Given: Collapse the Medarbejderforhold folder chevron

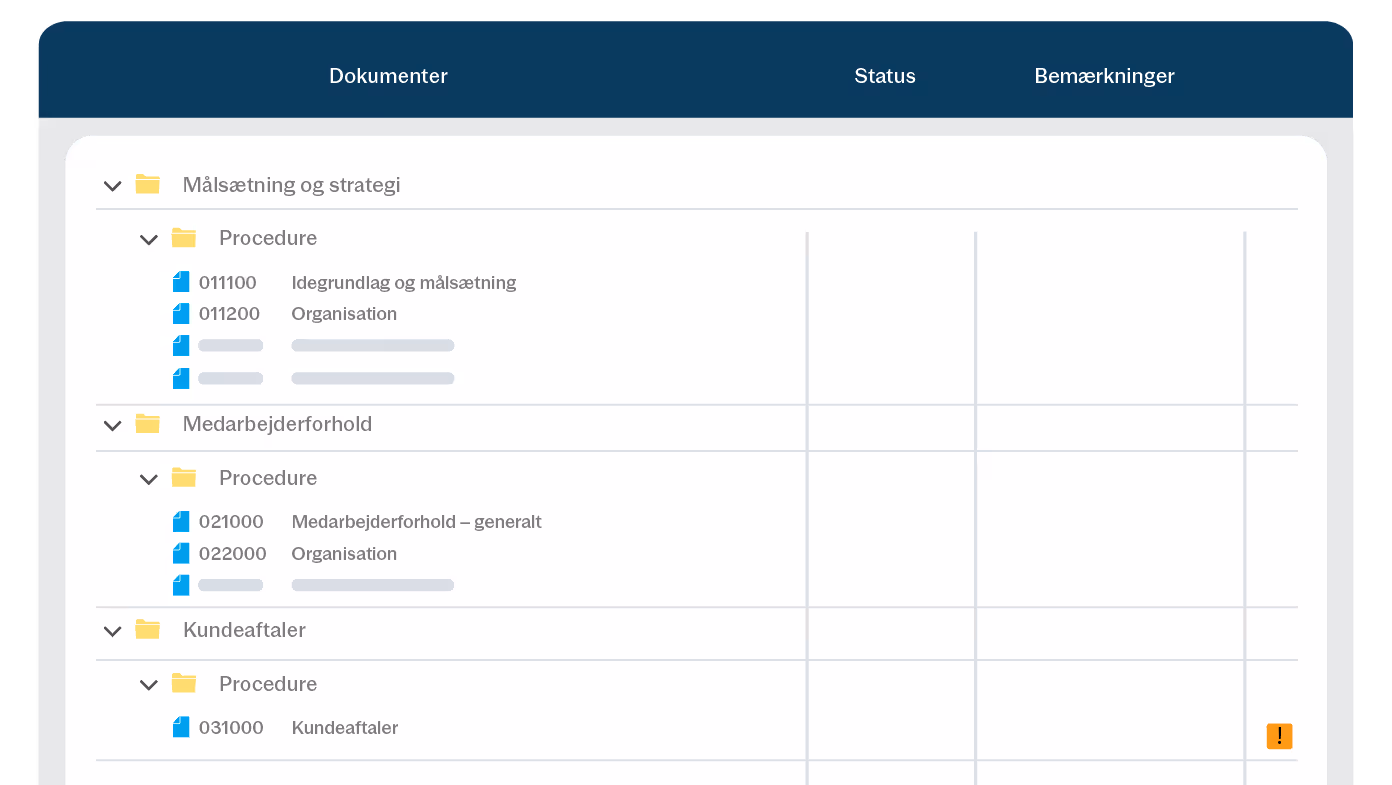Looking at the screenshot, I should pos(113,425).
